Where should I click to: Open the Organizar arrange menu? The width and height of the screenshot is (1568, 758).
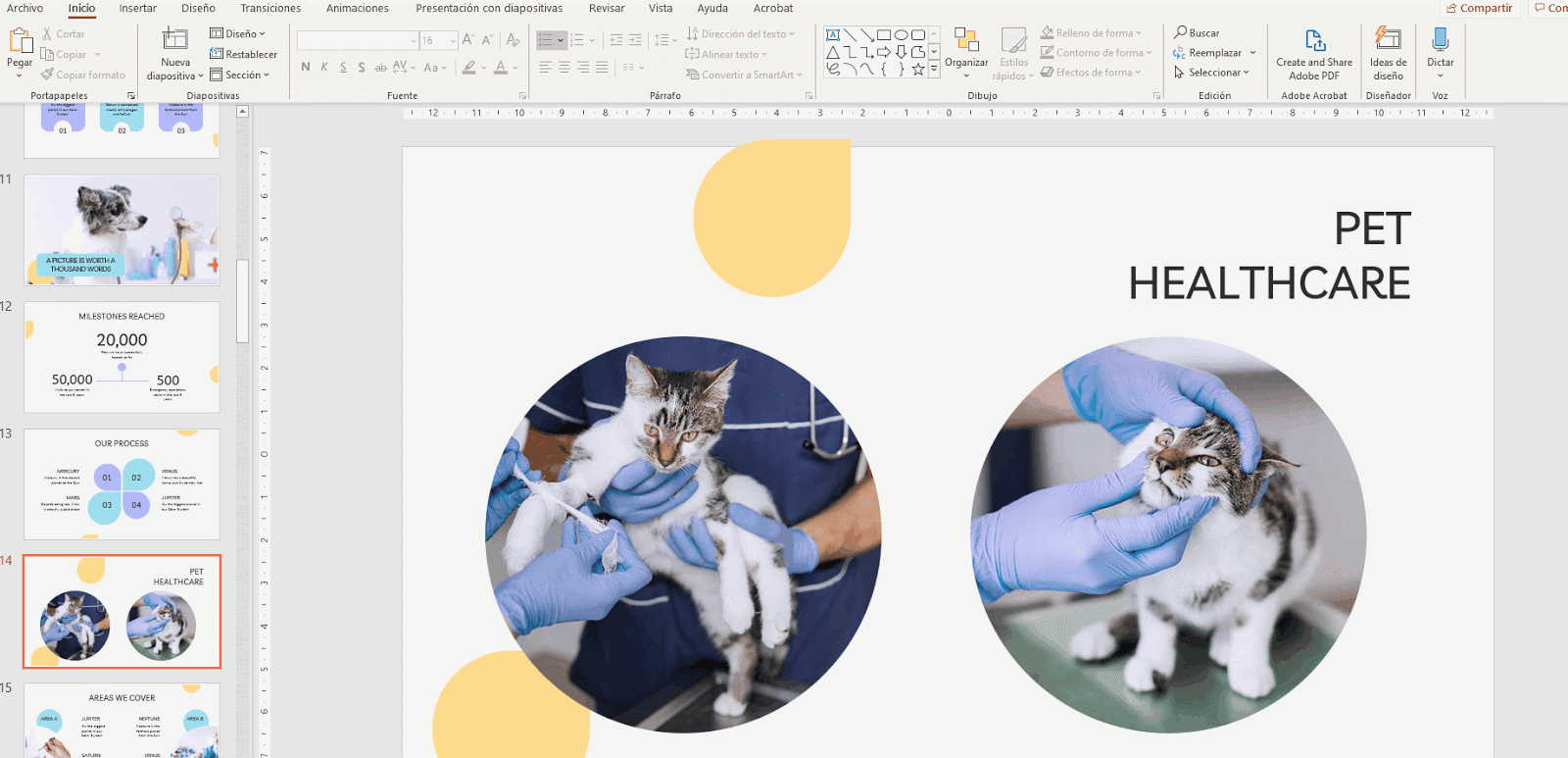(x=966, y=52)
